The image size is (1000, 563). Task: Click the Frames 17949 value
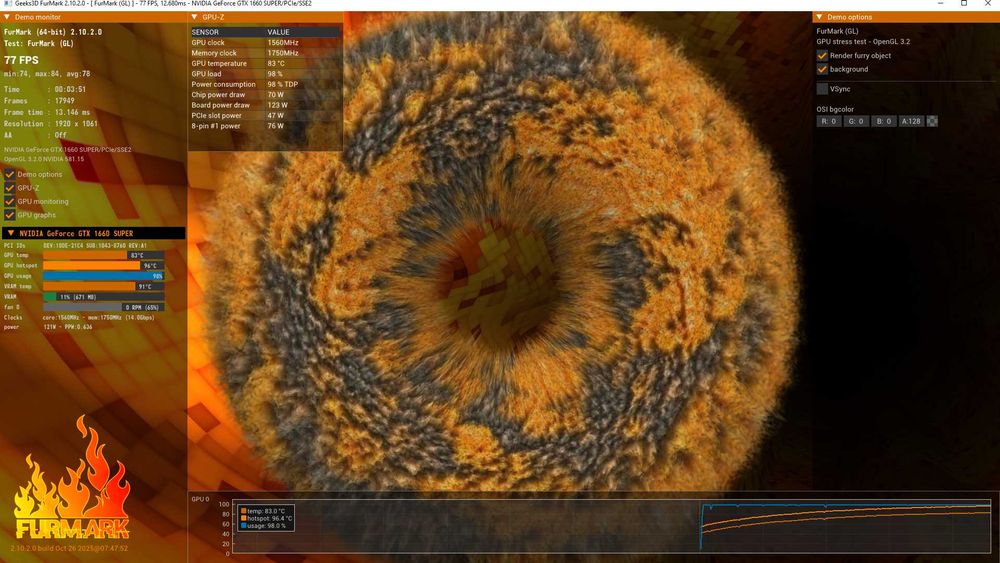[x=64, y=101]
